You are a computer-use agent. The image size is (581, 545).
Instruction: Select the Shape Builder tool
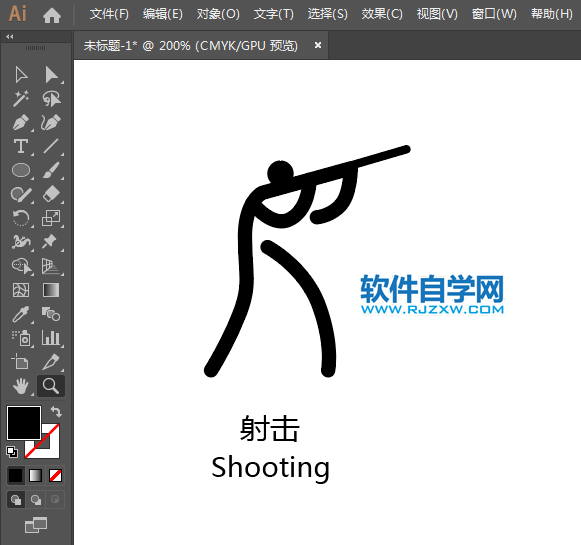[x=22, y=266]
